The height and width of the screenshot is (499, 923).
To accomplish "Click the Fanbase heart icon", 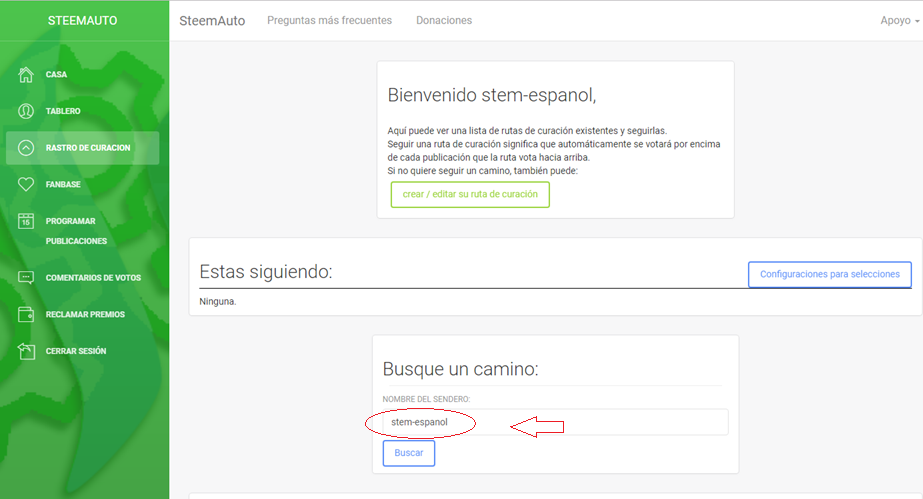I will (26, 184).
